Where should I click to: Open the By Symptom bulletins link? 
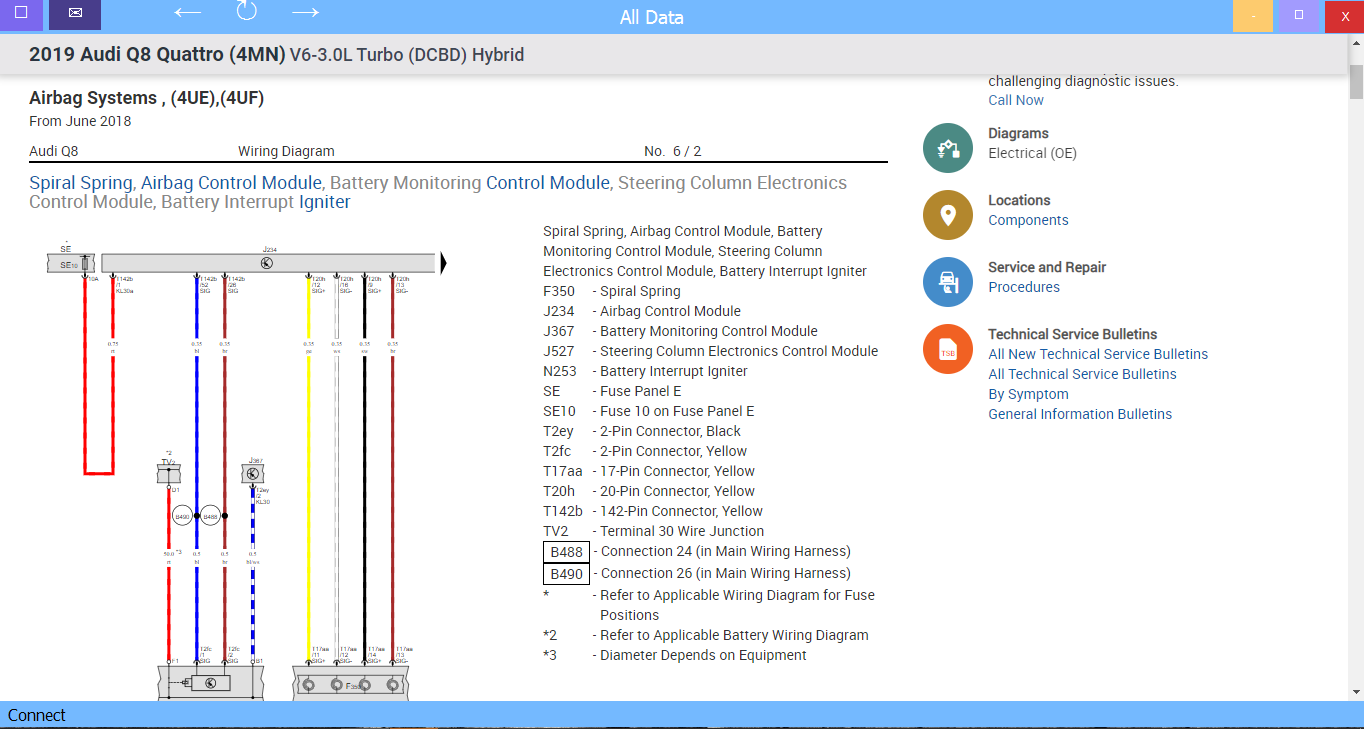pos(1028,394)
